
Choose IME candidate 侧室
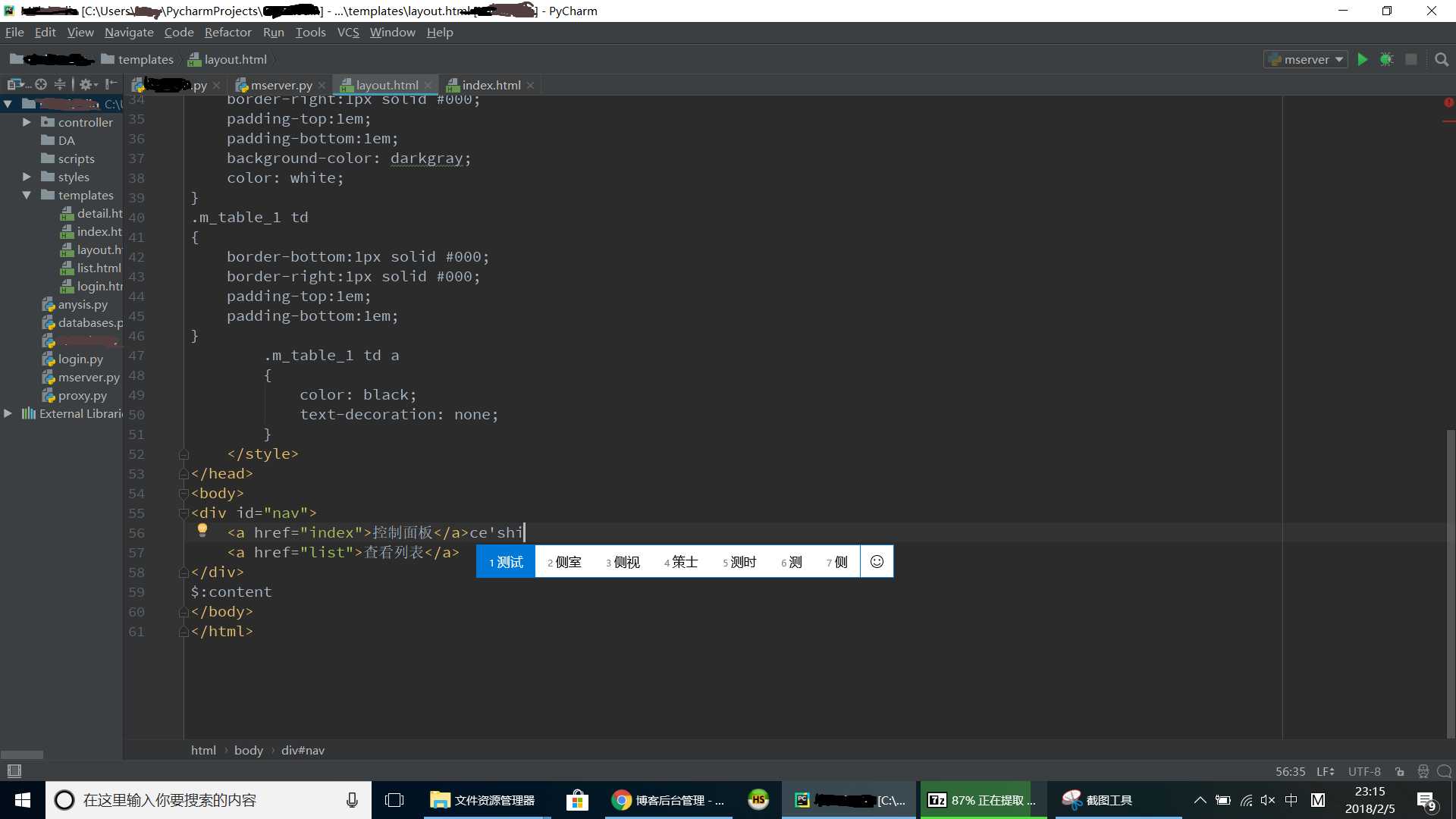[564, 562]
